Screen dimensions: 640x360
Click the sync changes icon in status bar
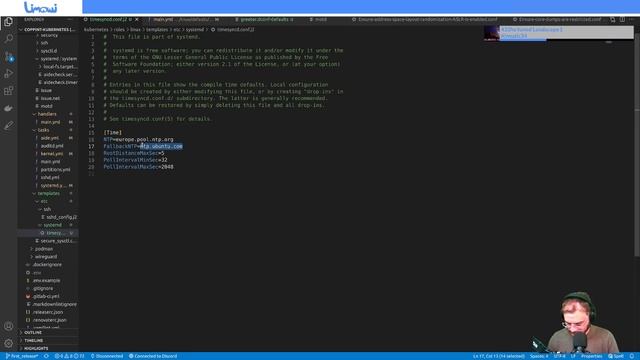tap(46, 356)
